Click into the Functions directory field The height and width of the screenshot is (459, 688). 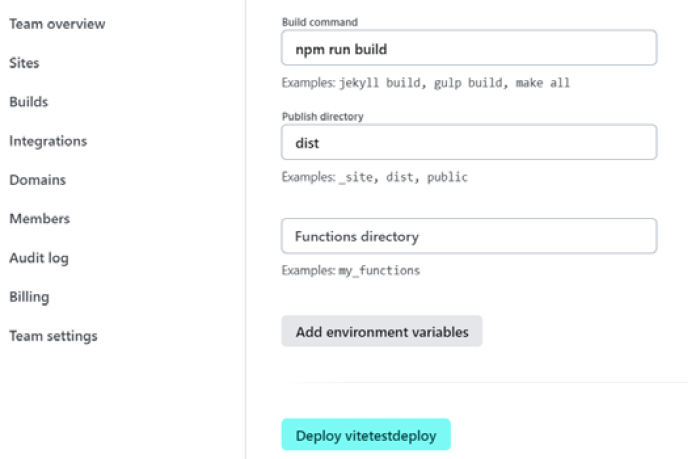click(468, 236)
